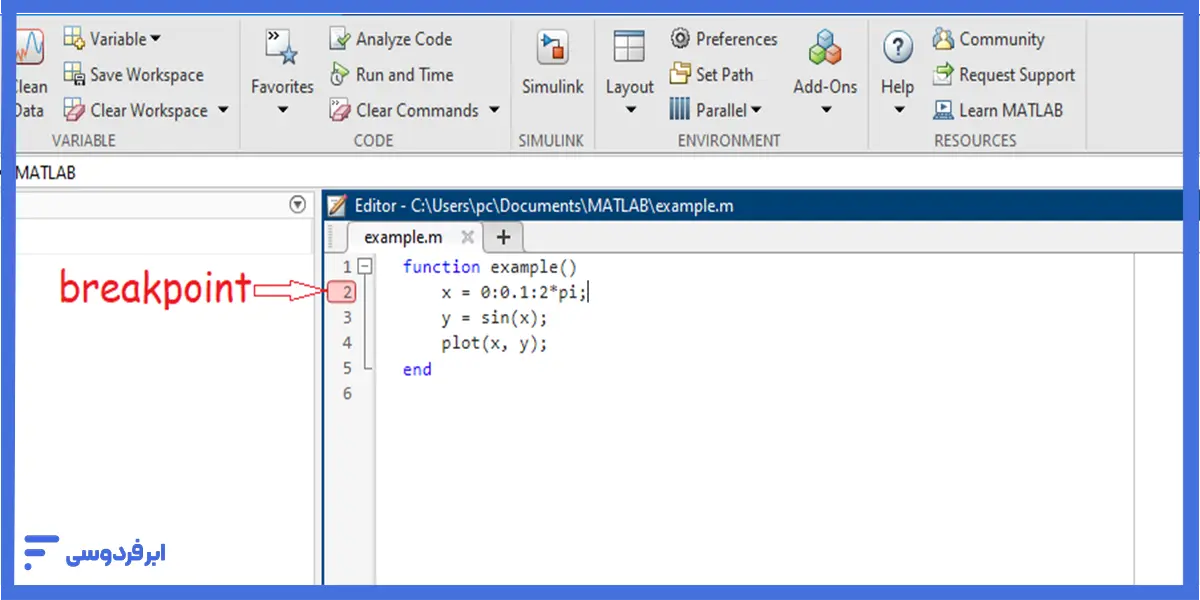Click the MATLAB folder in address bar
The image size is (1200, 600).
point(45,172)
